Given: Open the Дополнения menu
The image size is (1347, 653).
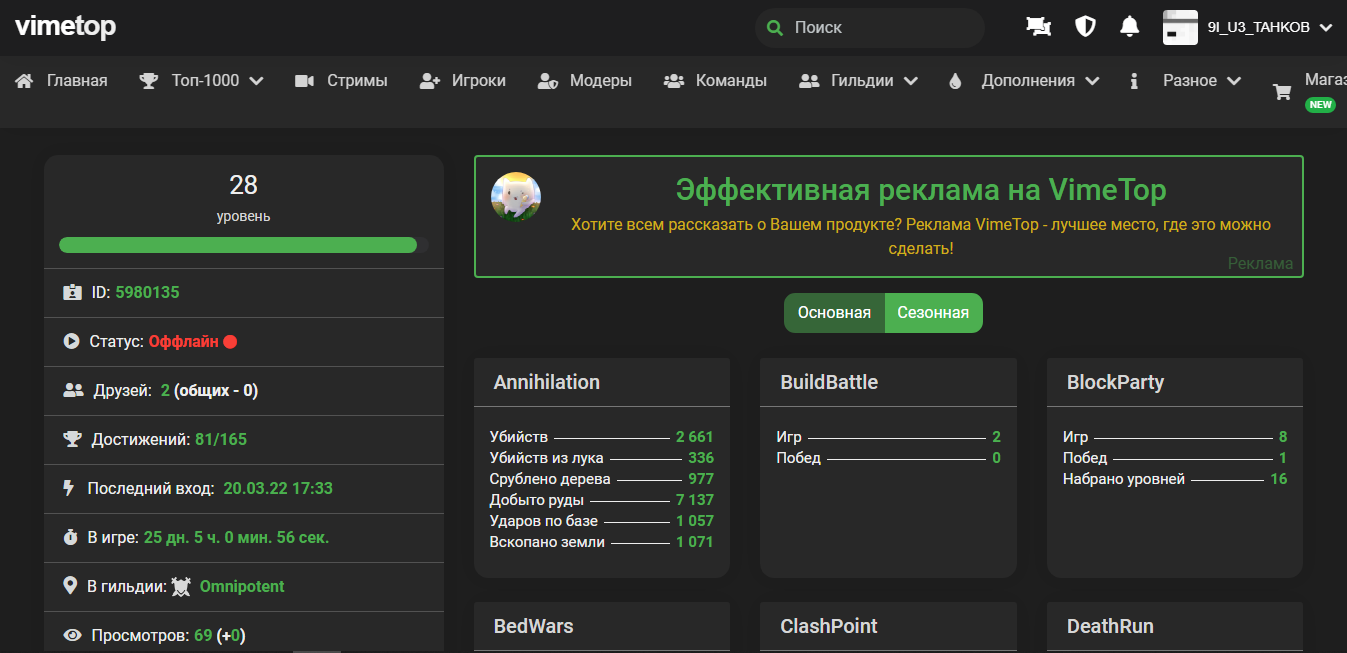Looking at the screenshot, I should [x=1028, y=81].
